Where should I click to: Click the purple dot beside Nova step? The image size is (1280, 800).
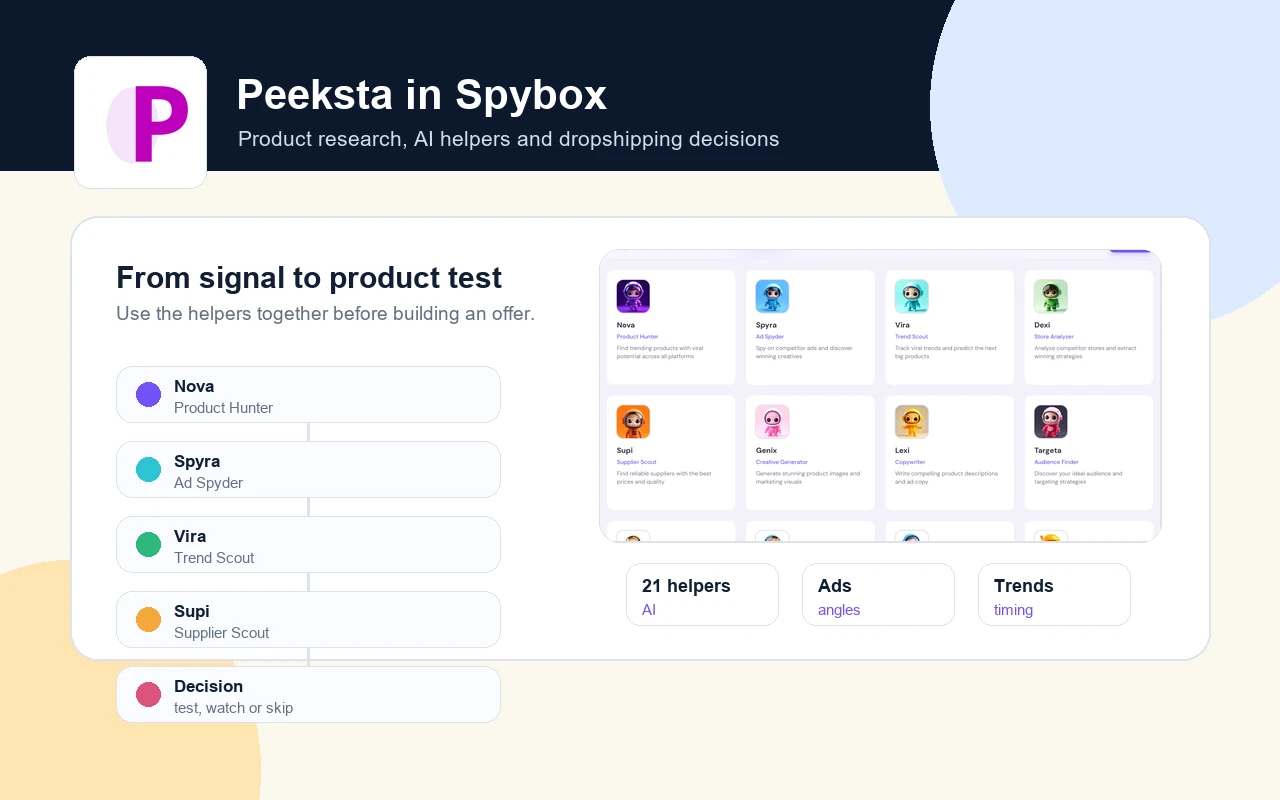click(x=148, y=394)
